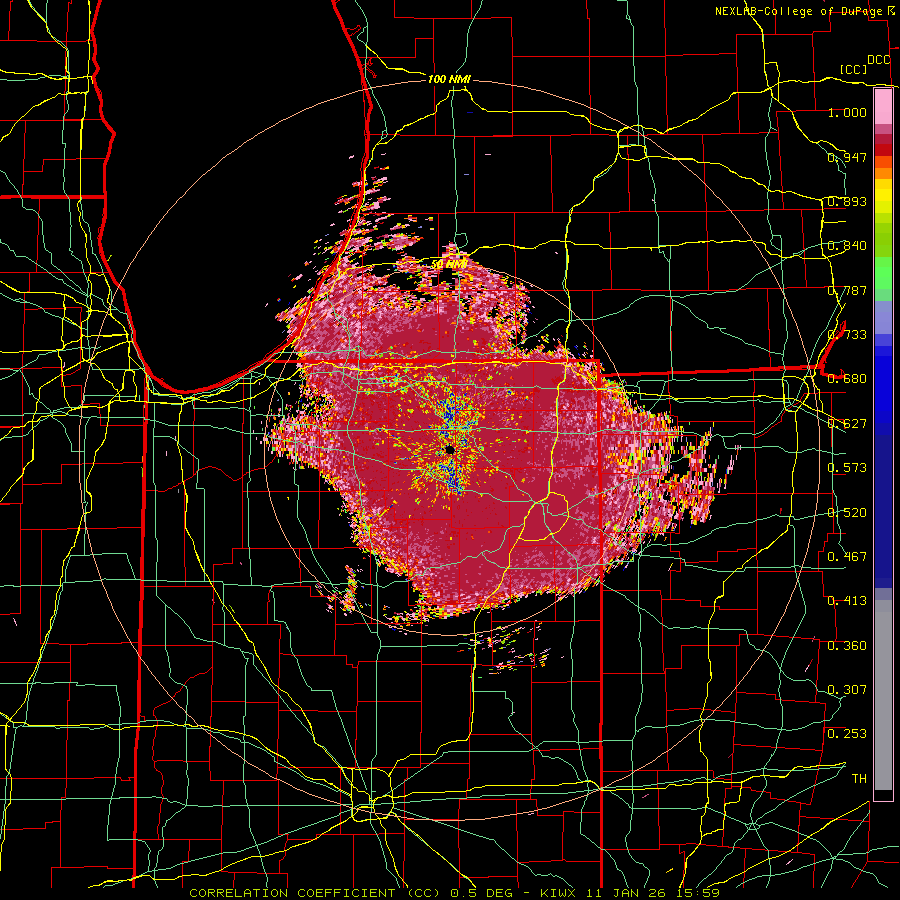This screenshot has width=900, height=900.
Task: Click the 0.627 scale value
Action: click(847, 424)
